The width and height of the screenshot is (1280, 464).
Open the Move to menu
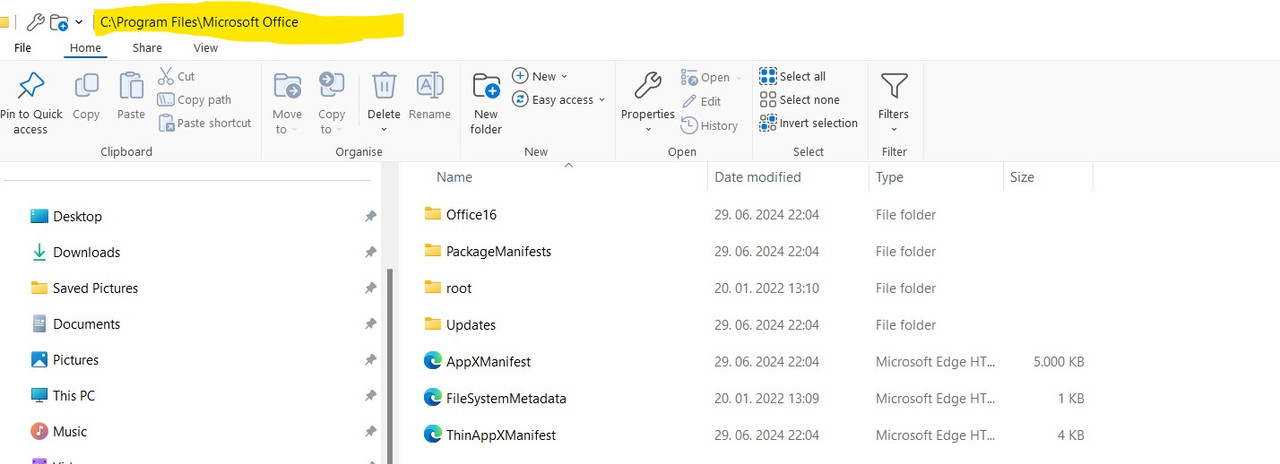287,103
